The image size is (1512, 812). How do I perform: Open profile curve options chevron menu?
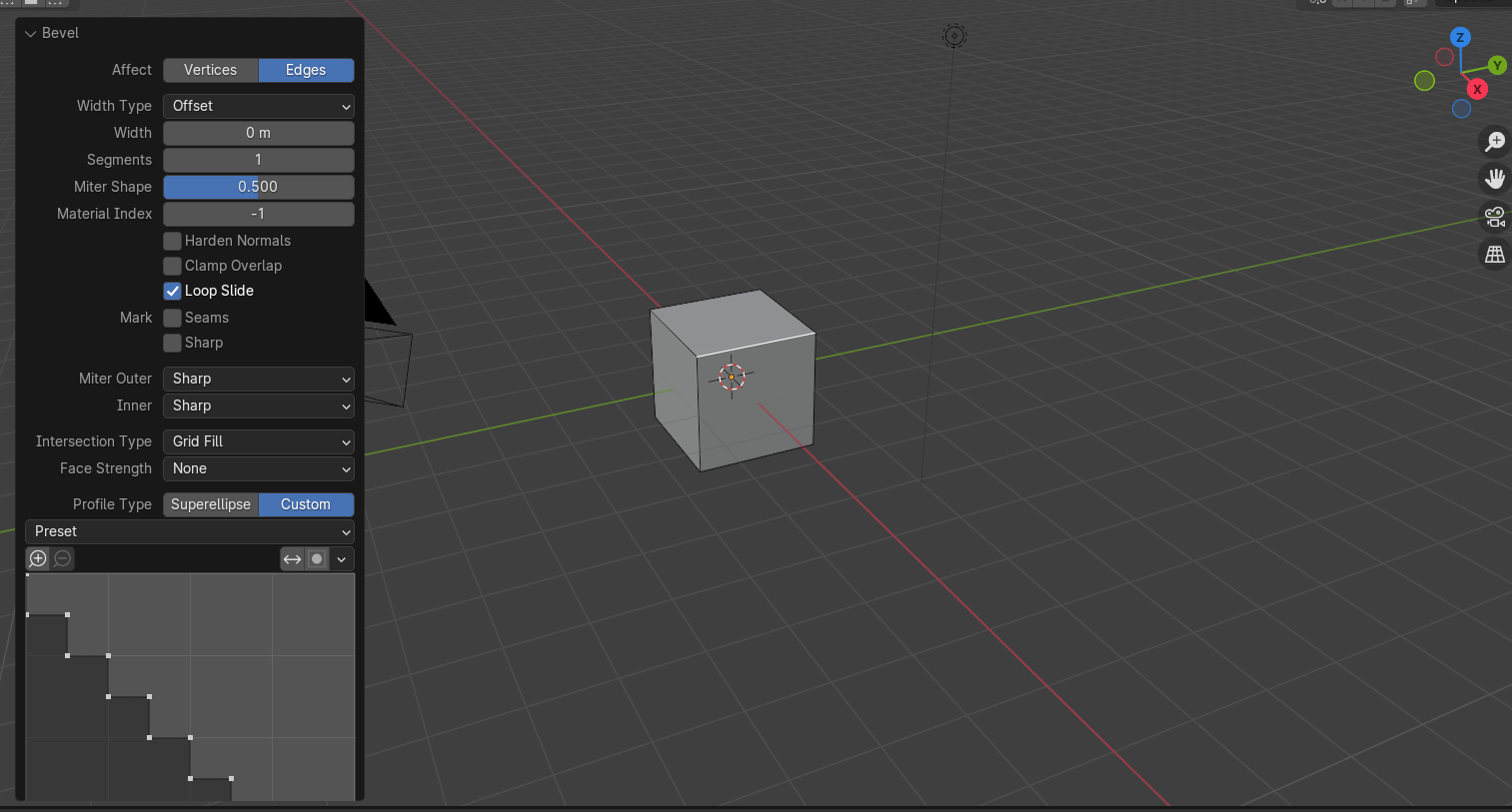[x=342, y=559]
